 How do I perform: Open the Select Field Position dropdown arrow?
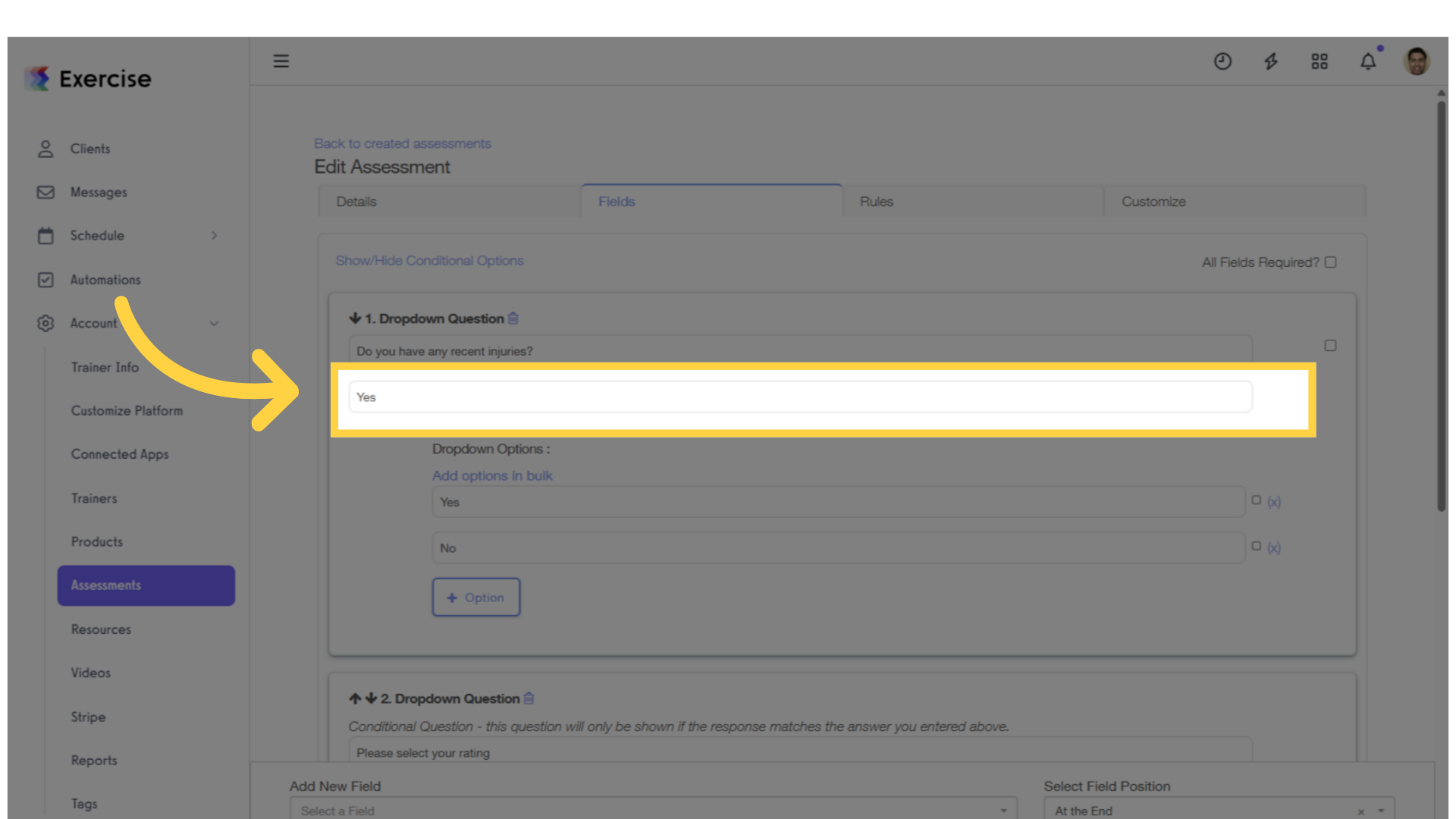click(1381, 811)
